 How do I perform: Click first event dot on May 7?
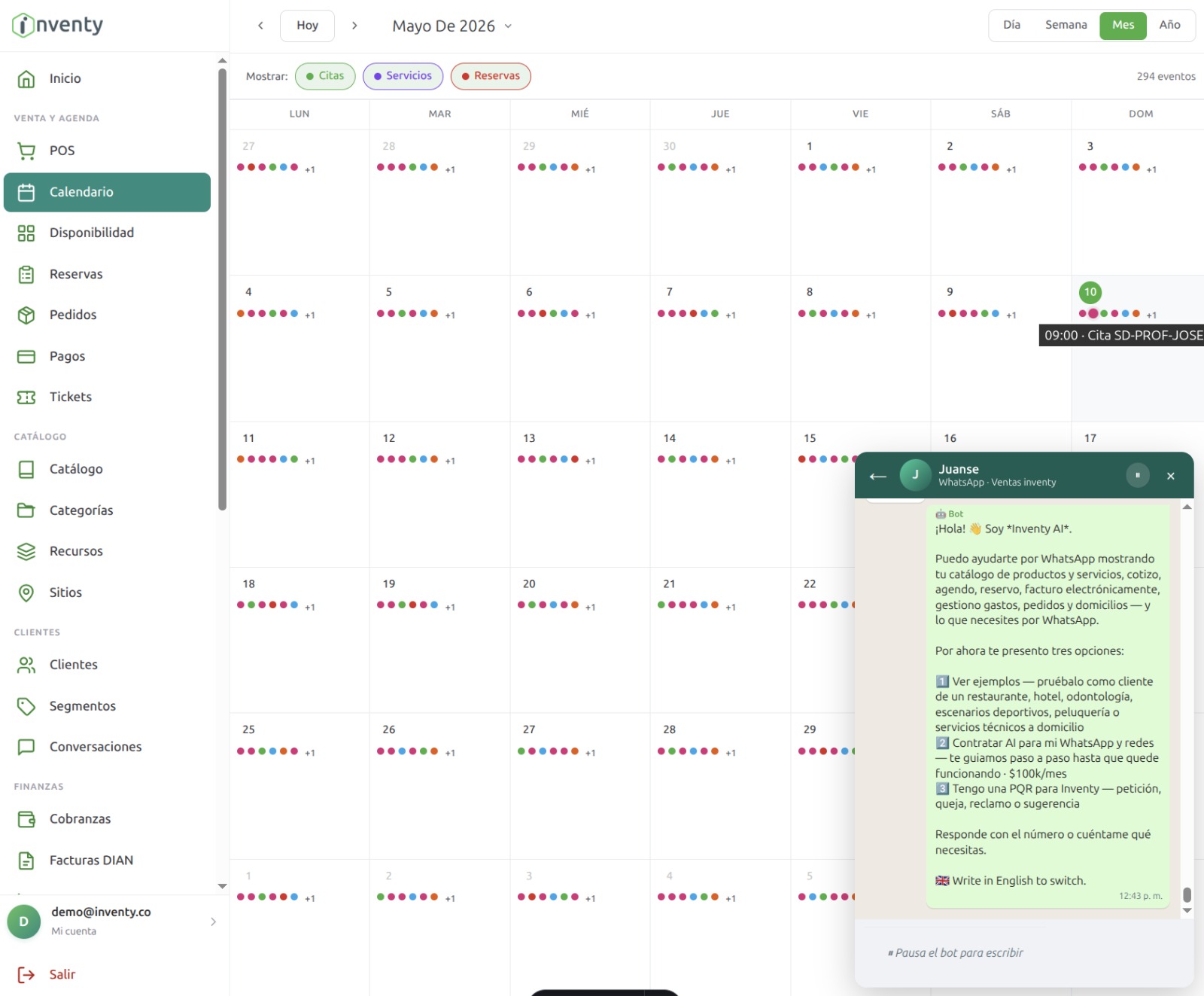[661, 314]
